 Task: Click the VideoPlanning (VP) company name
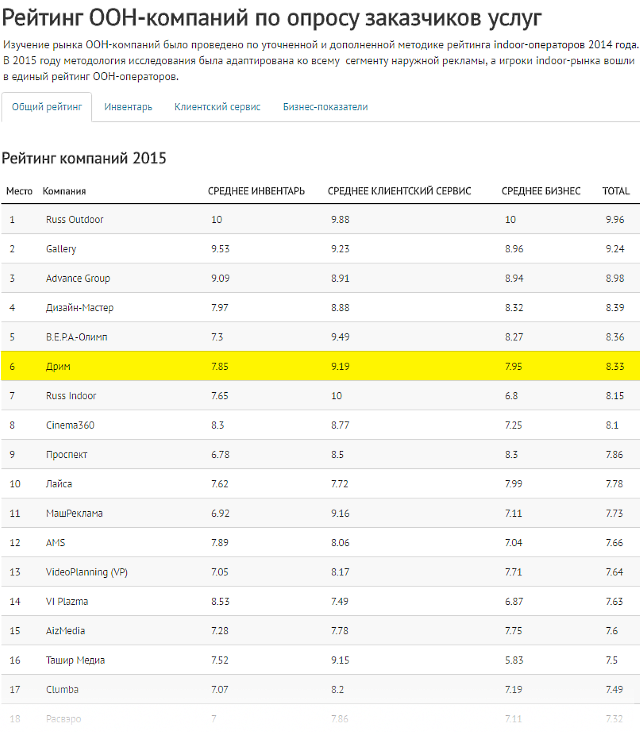coord(87,572)
